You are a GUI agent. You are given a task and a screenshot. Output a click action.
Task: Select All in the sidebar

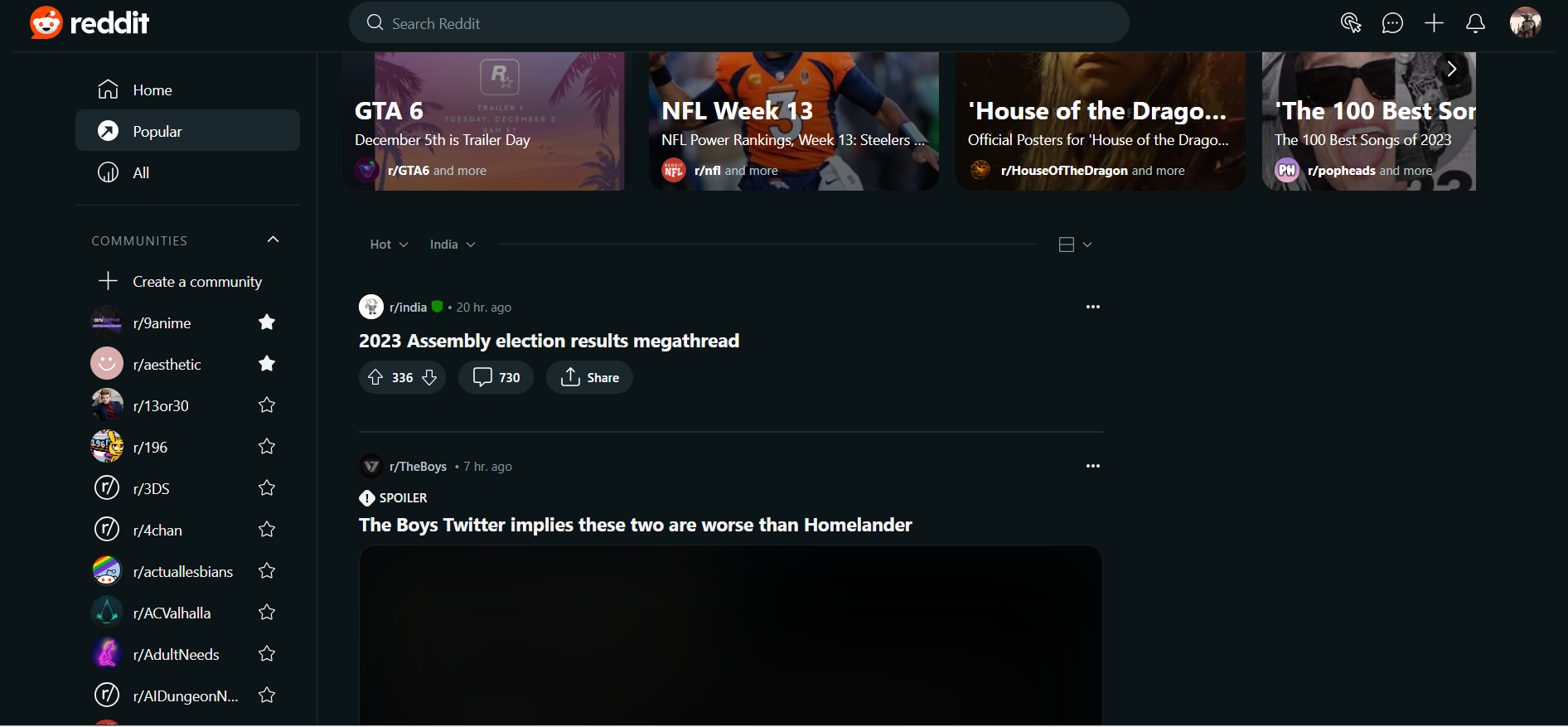pos(141,172)
